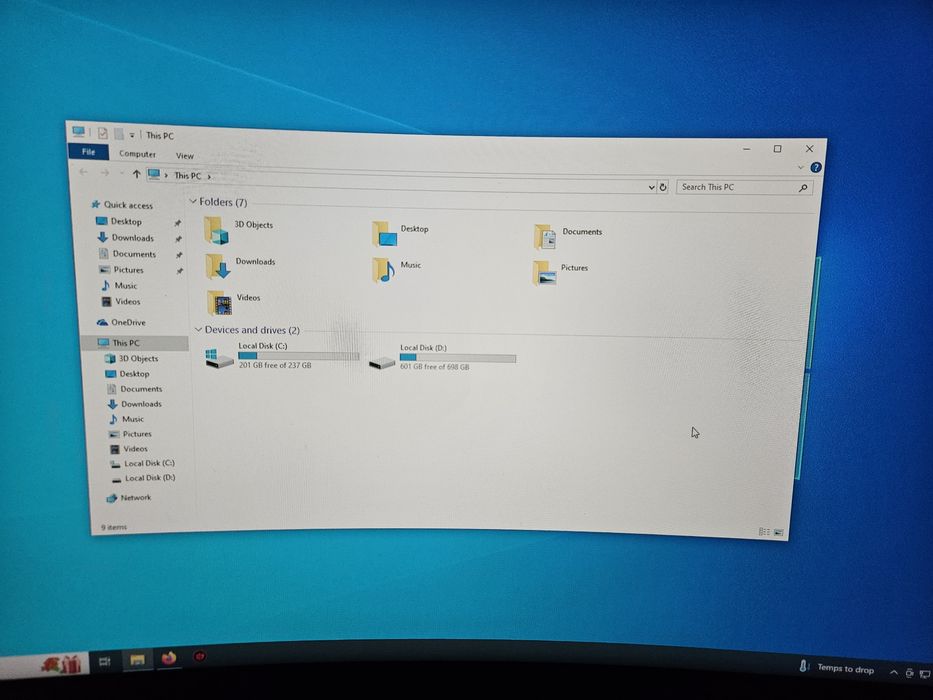Open the 3D Objects folder icon
This screenshot has height=700, width=933.
point(215,230)
